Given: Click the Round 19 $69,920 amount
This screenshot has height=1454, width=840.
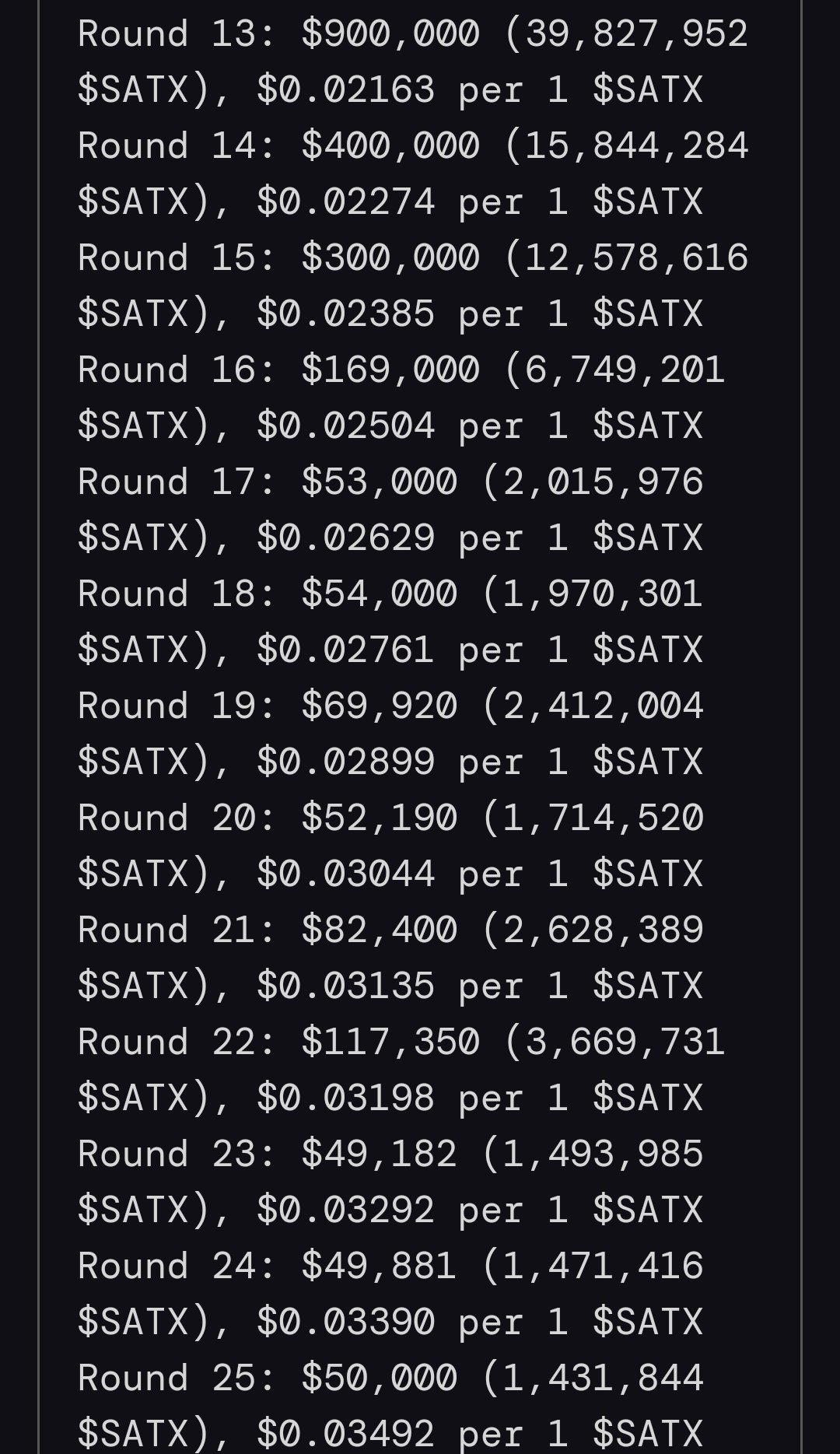Looking at the screenshot, I should click(379, 706).
